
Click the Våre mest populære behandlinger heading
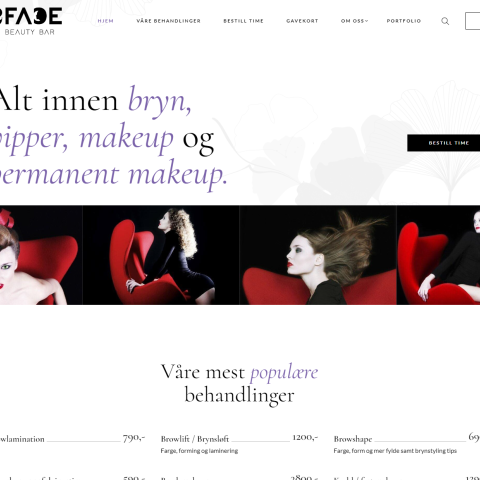[239, 383]
